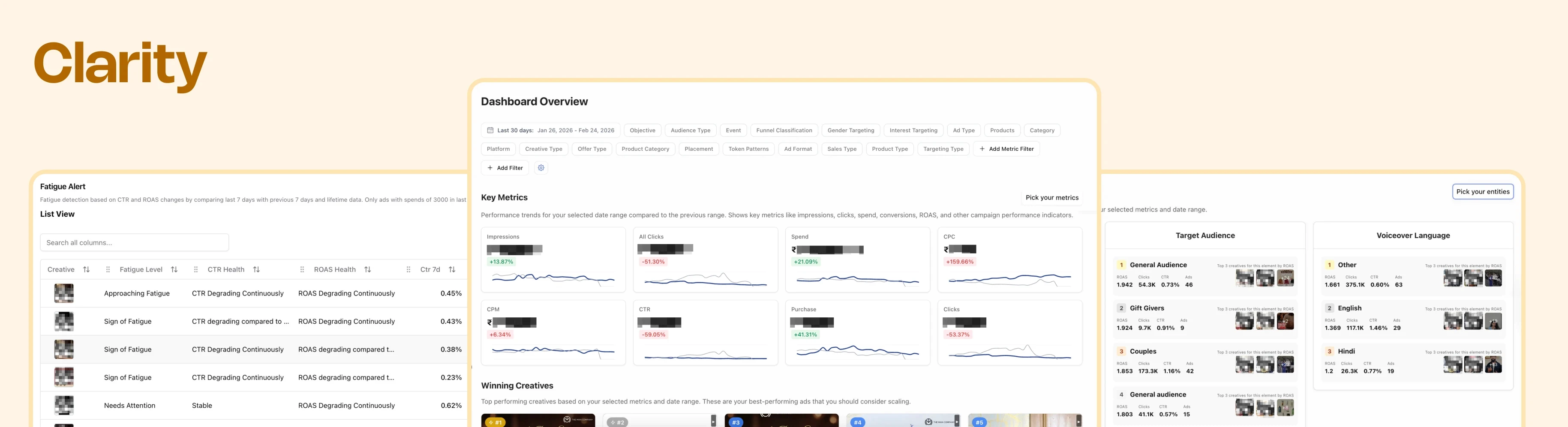Open the Ad Format filter chip
The height and width of the screenshot is (427, 1568).
[x=797, y=149]
